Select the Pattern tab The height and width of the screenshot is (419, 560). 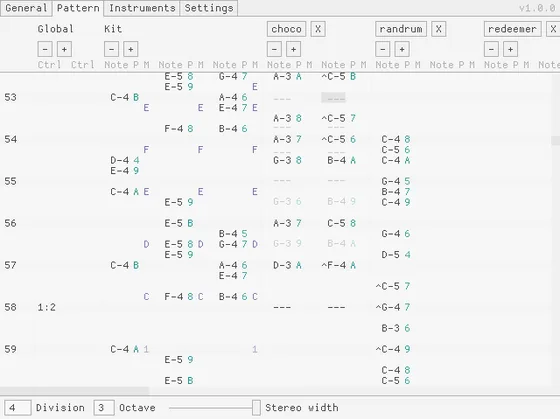(78, 8)
